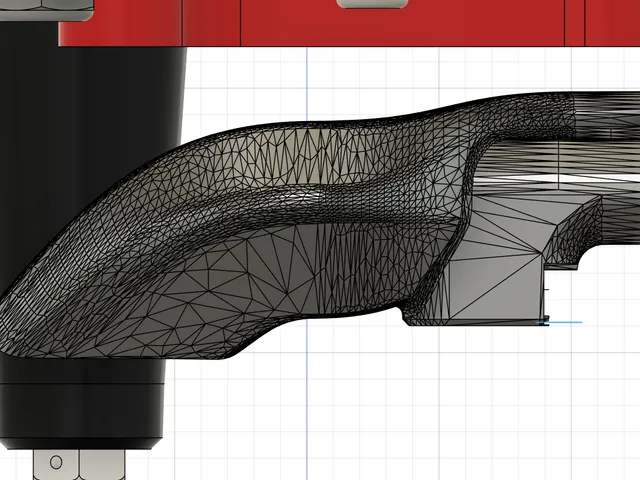
Task: Select the red block body at top
Action: click(349, 23)
